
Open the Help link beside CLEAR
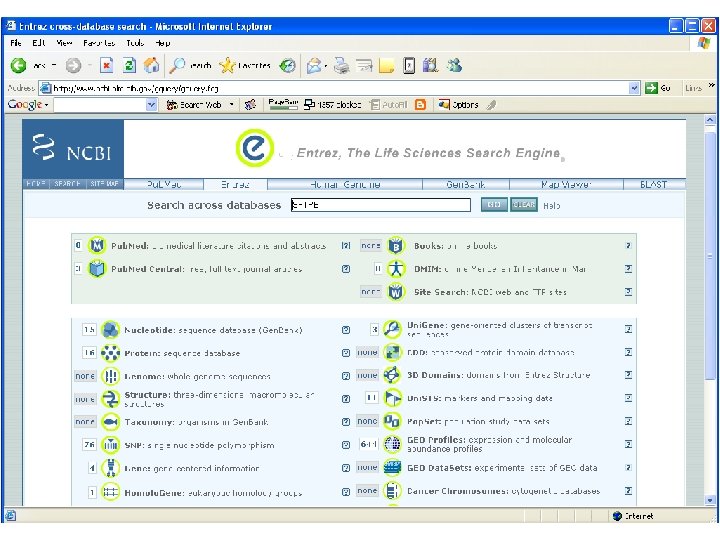pyautogui.click(x=551, y=206)
